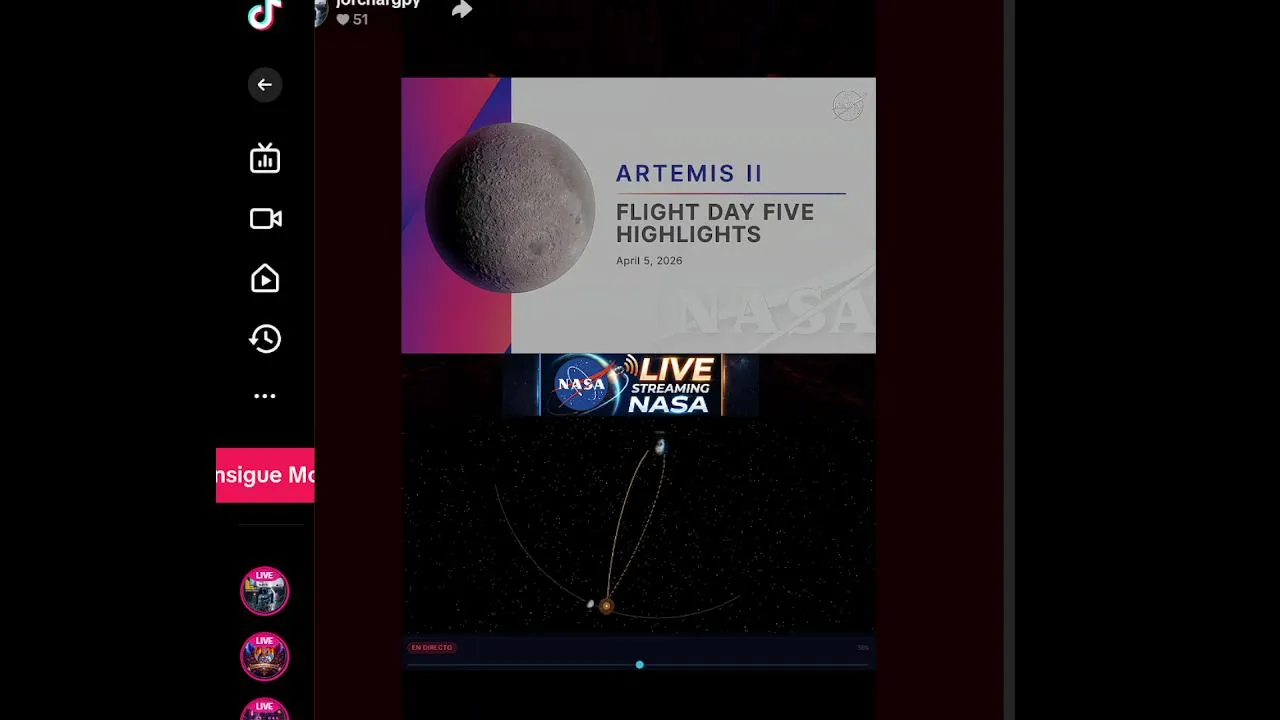Open the first LIVE avatar in sidebar
The width and height of the screenshot is (1280, 720).
tap(264, 591)
